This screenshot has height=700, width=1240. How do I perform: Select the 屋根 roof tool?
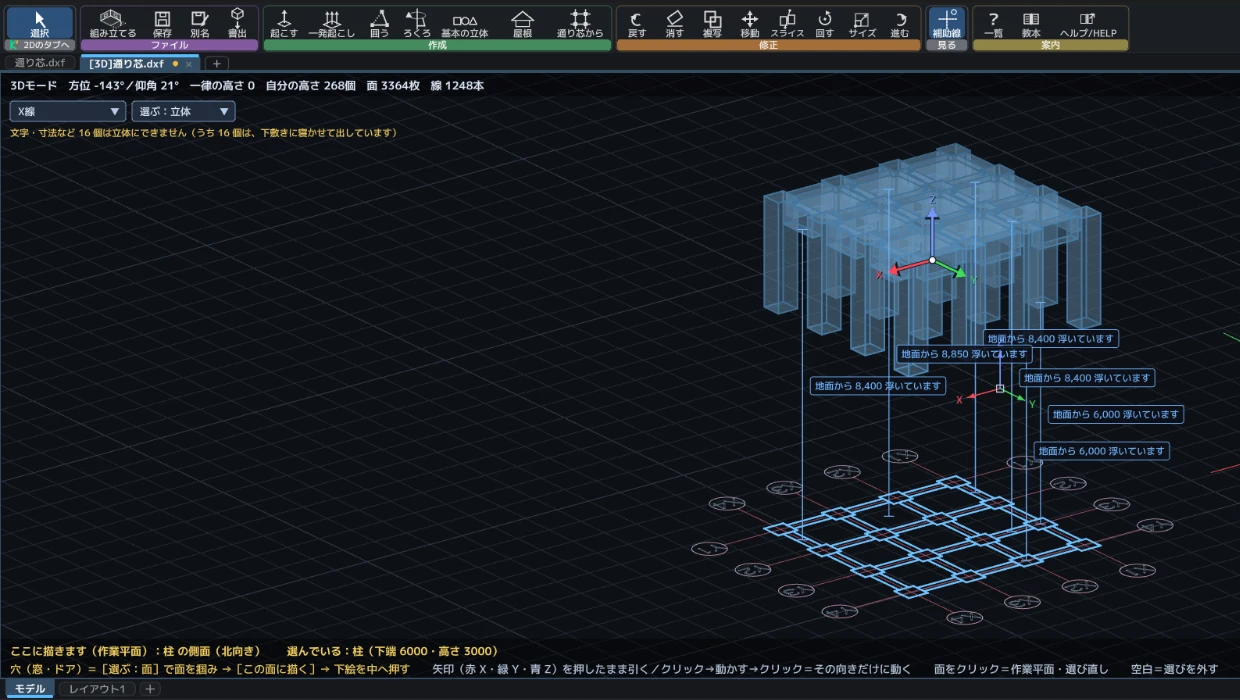[522, 23]
